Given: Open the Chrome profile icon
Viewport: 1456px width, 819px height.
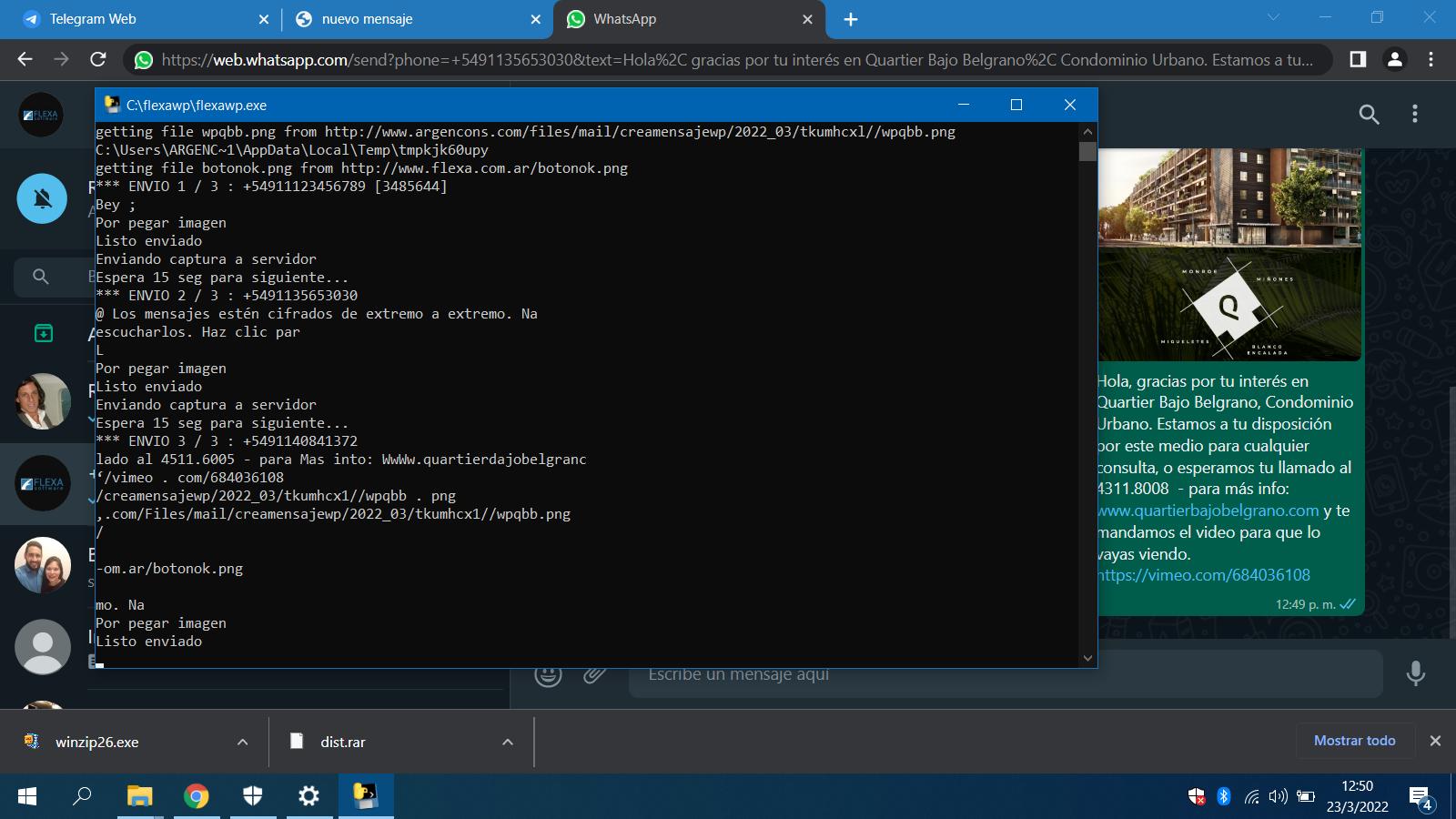Looking at the screenshot, I should pyautogui.click(x=1394, y=59).
